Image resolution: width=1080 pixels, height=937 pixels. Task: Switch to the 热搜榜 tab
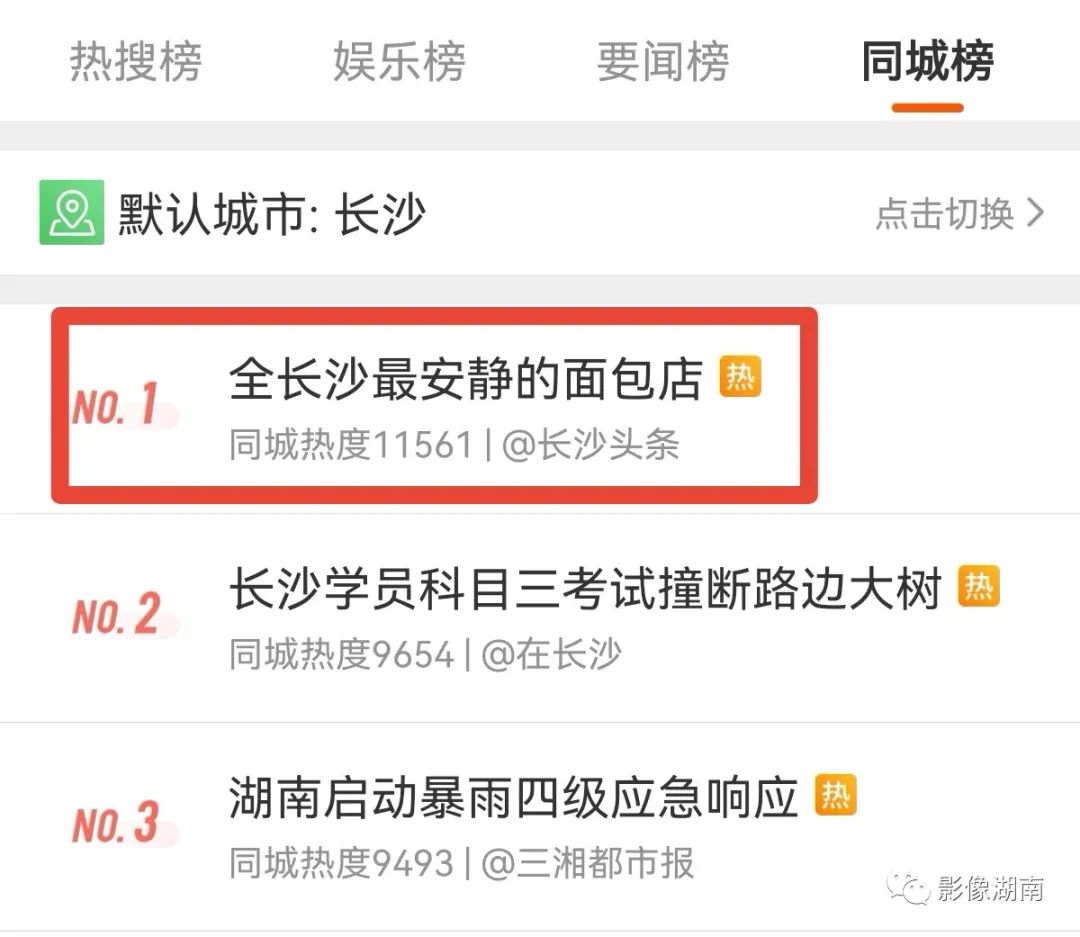[136, 61]
